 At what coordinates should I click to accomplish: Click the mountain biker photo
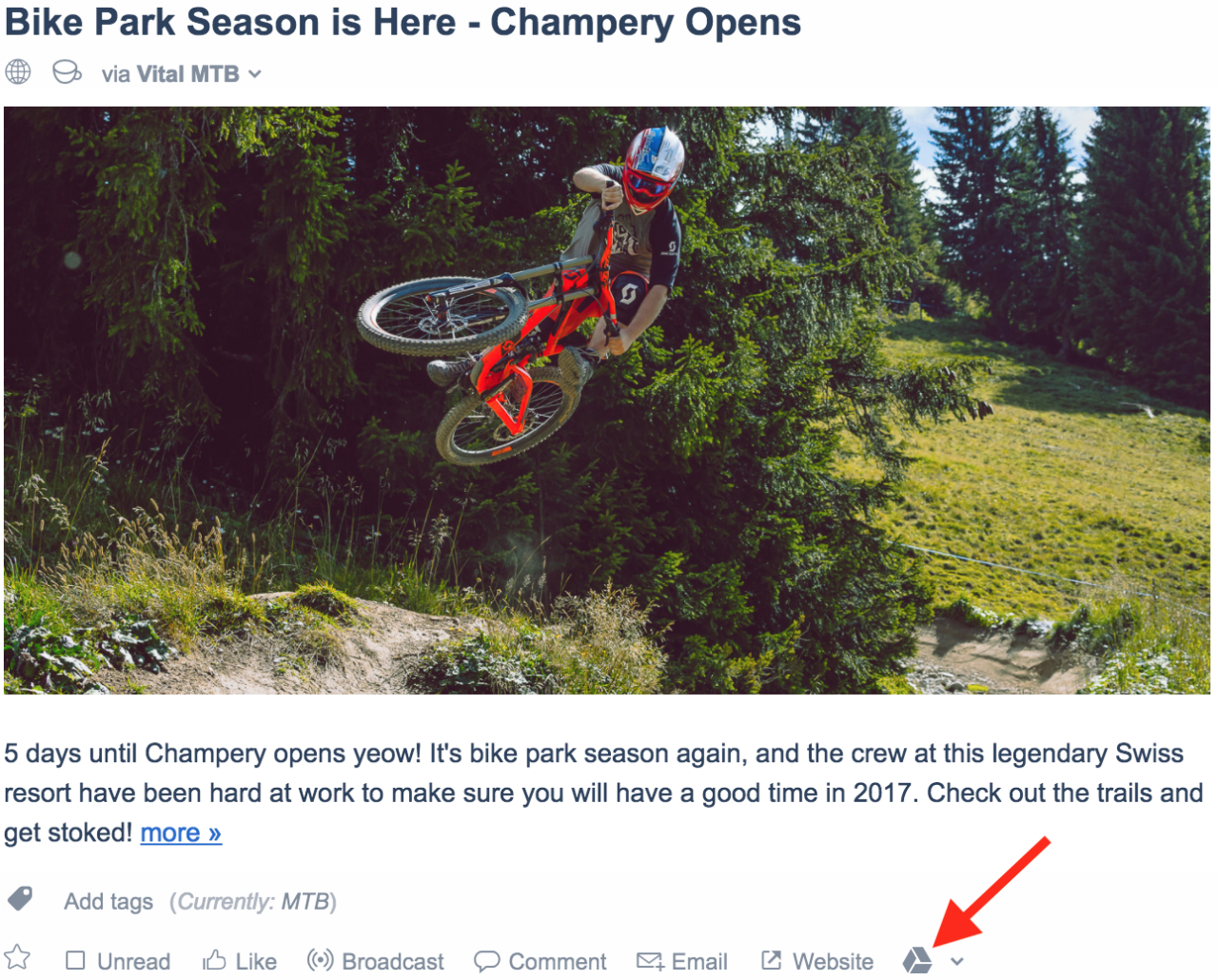pyautogui.click(x=607, y=400)
